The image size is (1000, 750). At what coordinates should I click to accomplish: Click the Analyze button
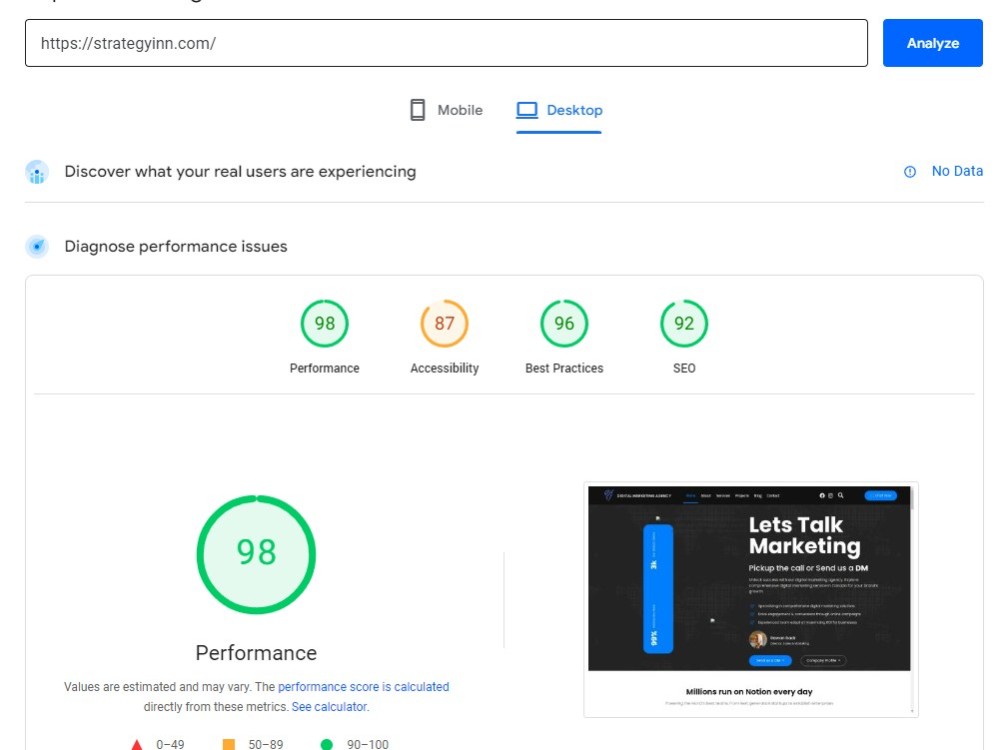[932, 43]
